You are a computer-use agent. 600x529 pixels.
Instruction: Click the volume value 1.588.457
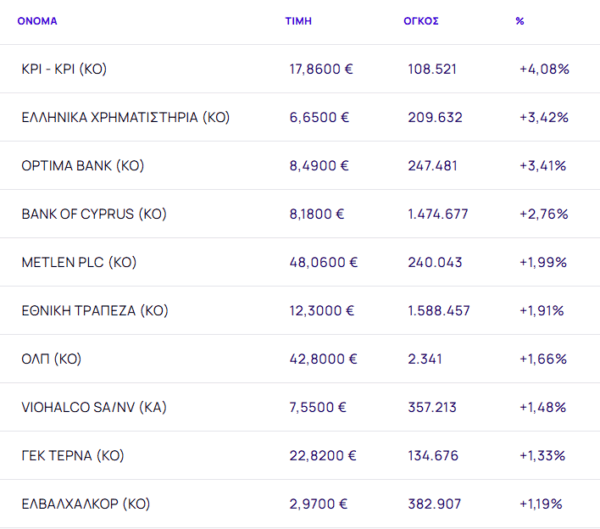439,311
